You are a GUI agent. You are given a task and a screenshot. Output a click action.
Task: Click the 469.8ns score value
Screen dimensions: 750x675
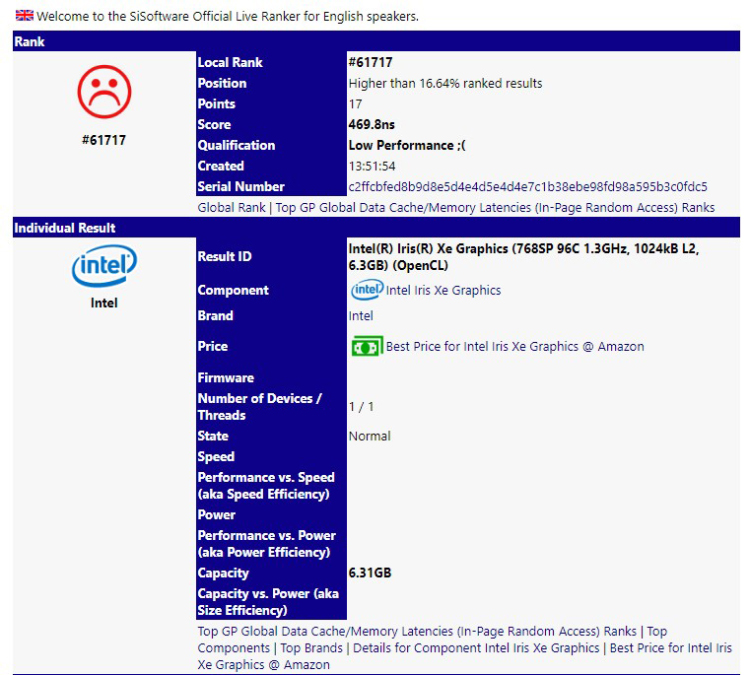372,124
